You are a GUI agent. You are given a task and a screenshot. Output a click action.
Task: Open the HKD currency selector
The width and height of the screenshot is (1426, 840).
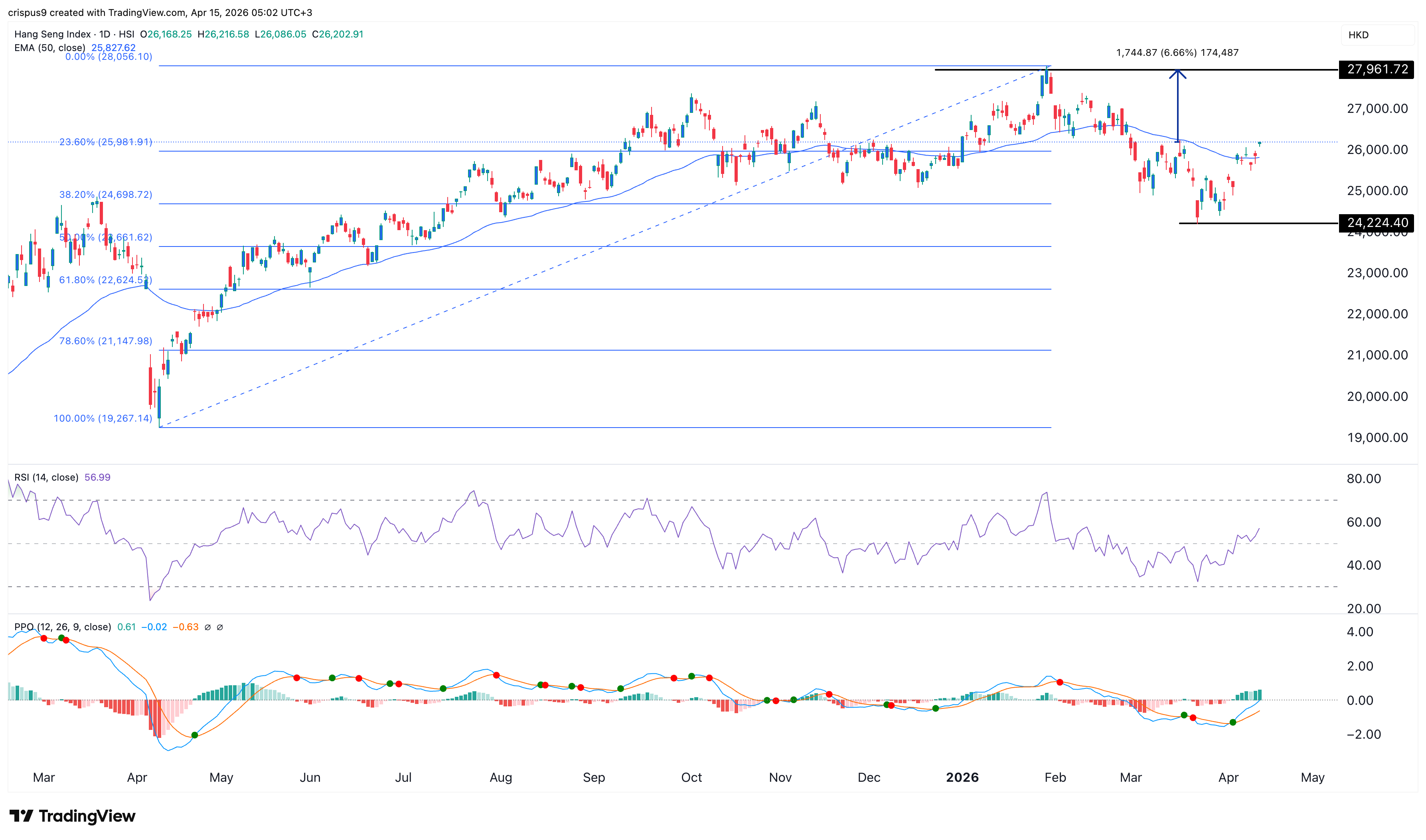pyautogui.click(x=1360, y=35)
